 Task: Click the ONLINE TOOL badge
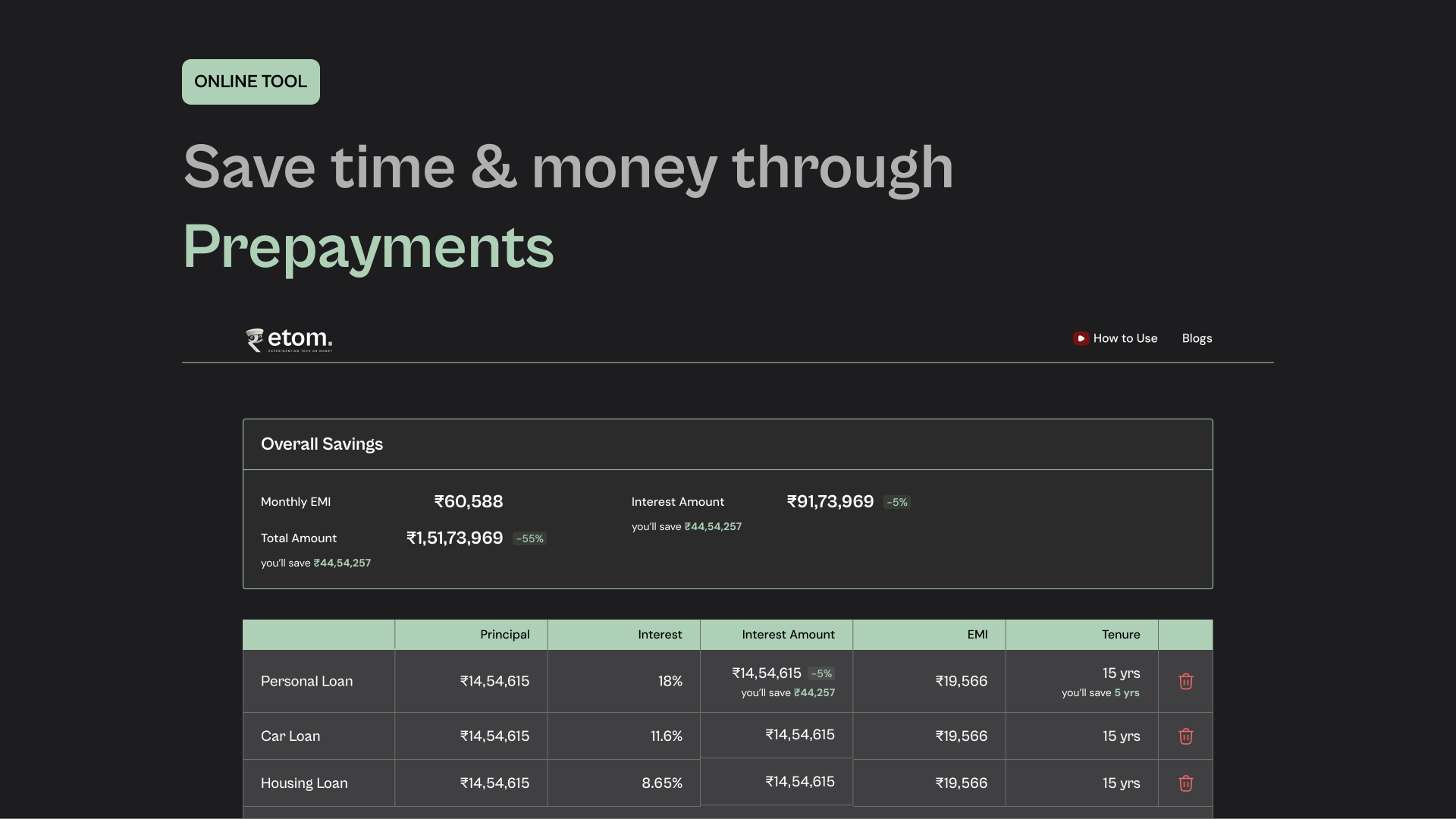250,81
